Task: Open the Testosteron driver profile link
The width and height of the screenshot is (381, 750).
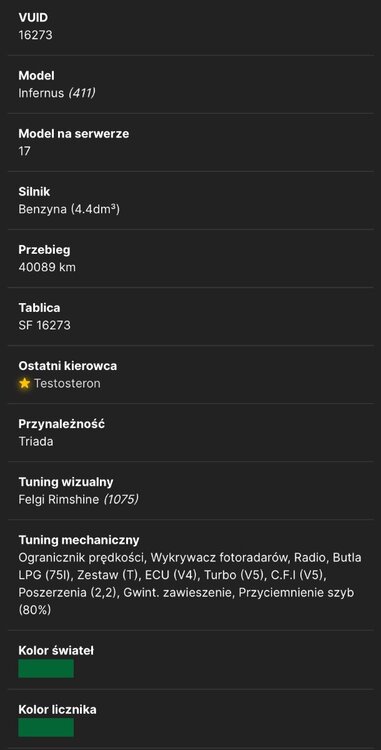Action: click(67, 384)
